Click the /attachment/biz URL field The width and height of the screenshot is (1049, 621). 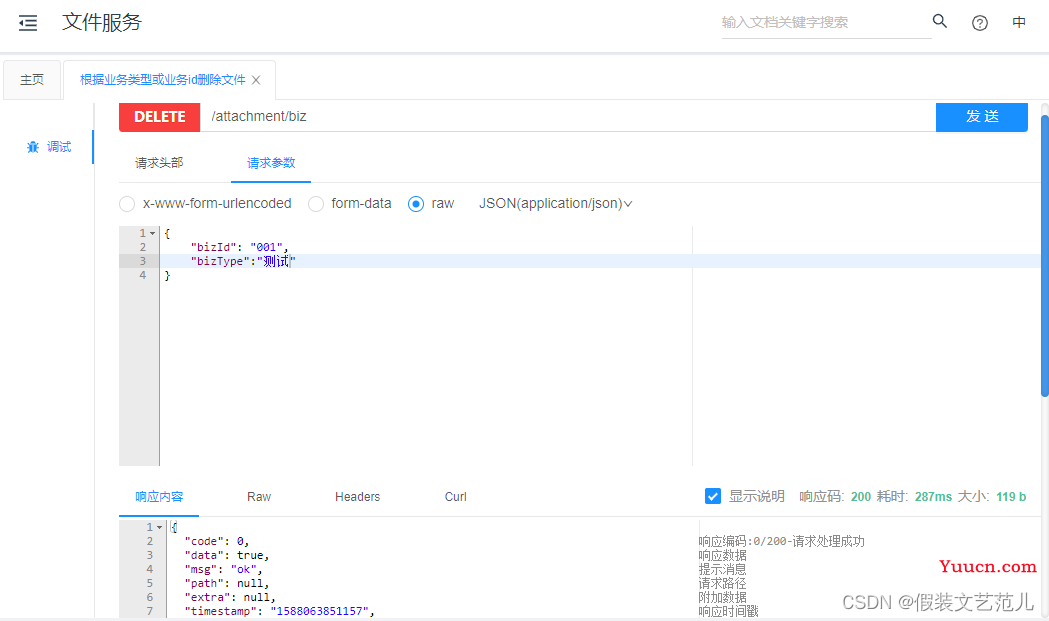567,117
